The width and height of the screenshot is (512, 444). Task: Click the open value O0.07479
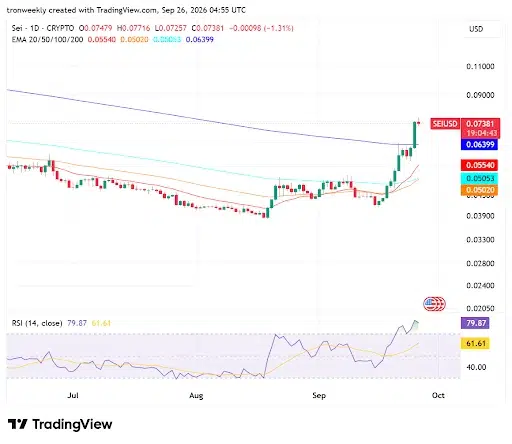(x=95, y=28)
